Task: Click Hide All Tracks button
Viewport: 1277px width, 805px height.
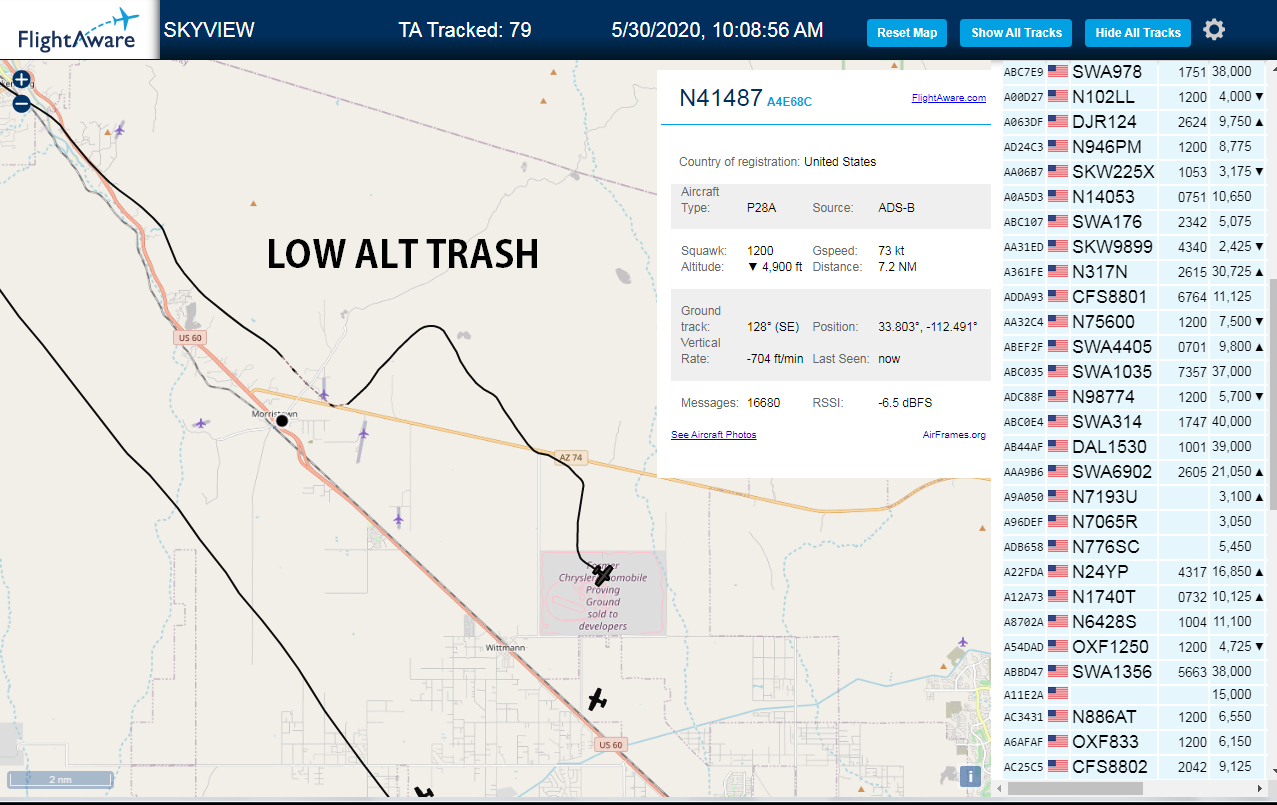Action: coord(1138,33)
